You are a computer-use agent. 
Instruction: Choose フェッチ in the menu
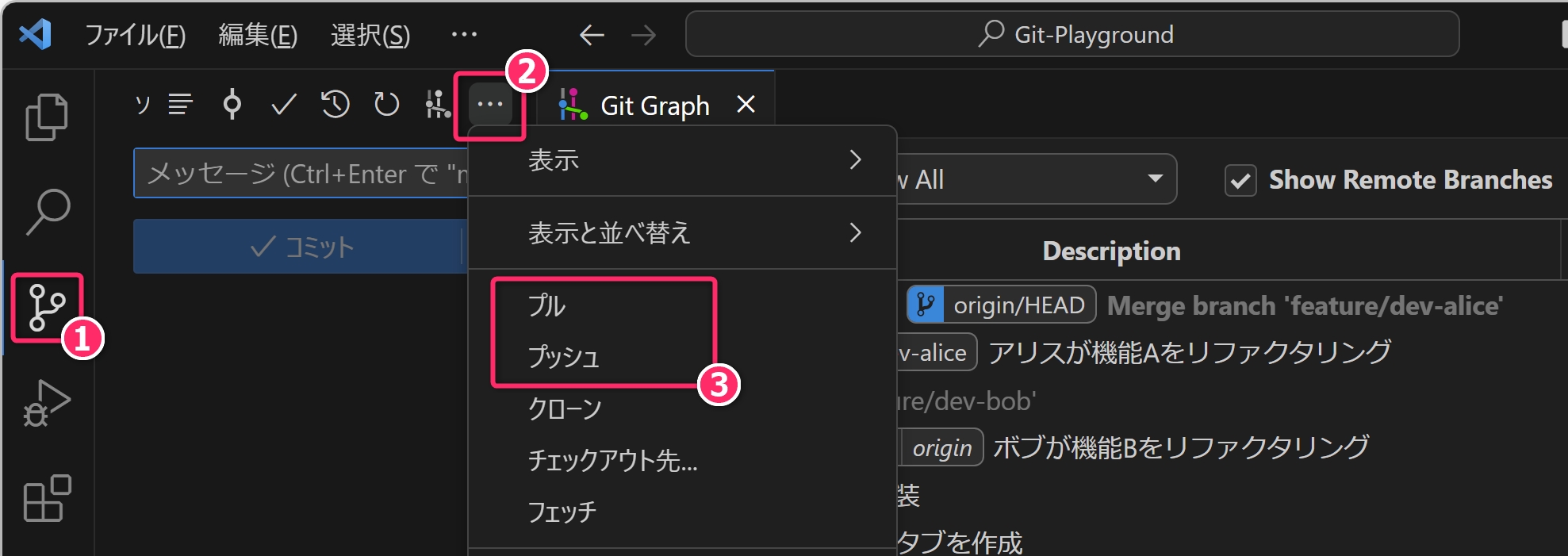[562, 512]
